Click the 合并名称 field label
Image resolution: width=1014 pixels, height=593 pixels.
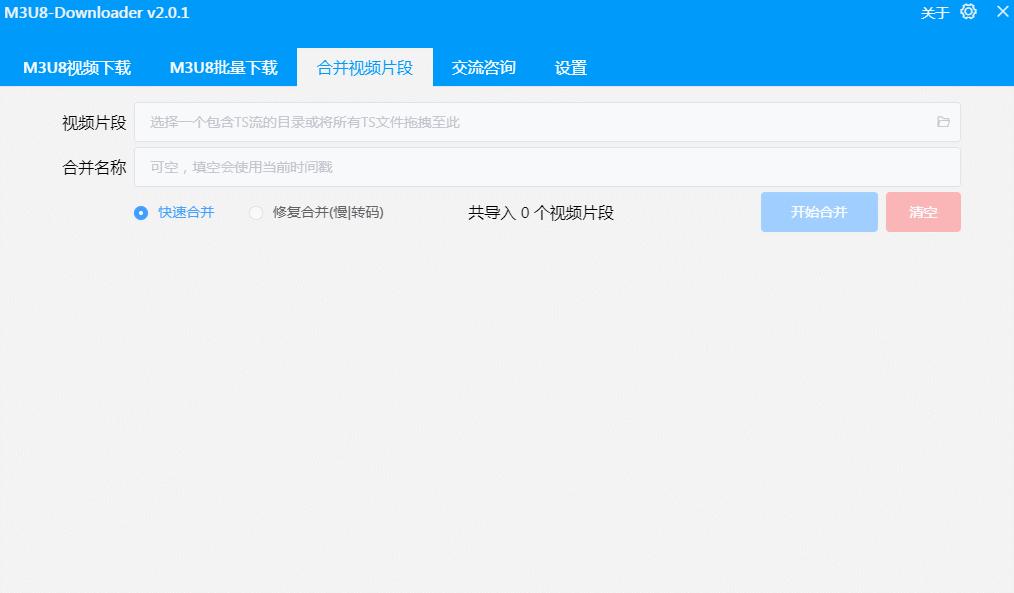click(92, 166)
